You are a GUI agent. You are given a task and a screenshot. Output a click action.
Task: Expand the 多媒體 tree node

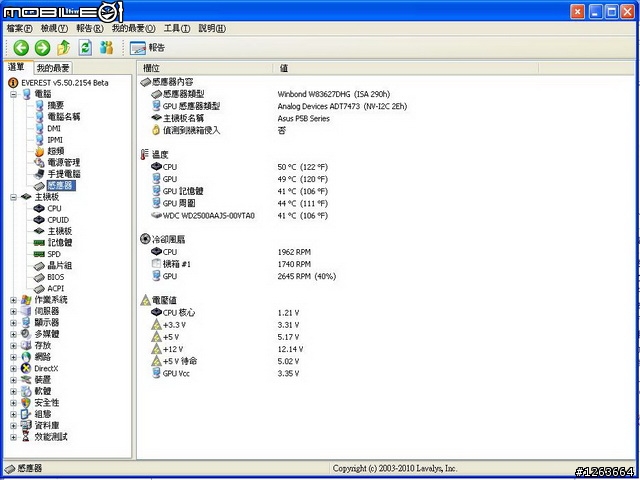[13, 334]
